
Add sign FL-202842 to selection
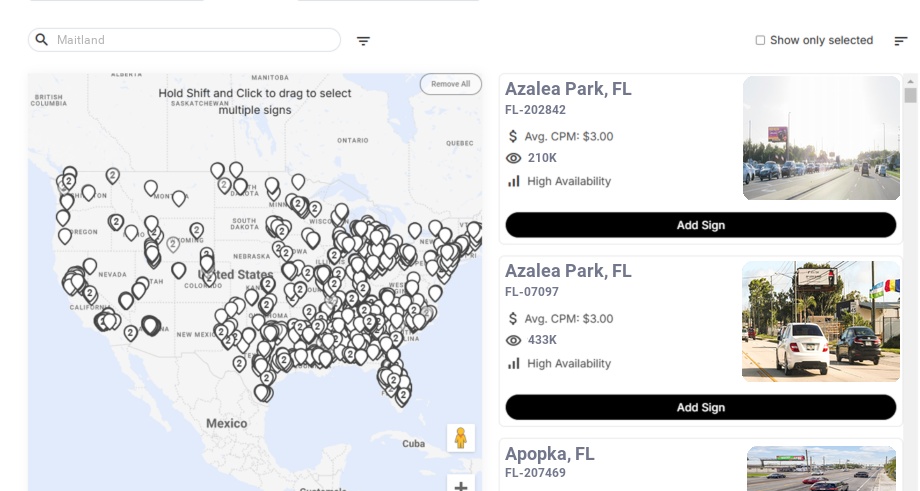pos(700,225)
